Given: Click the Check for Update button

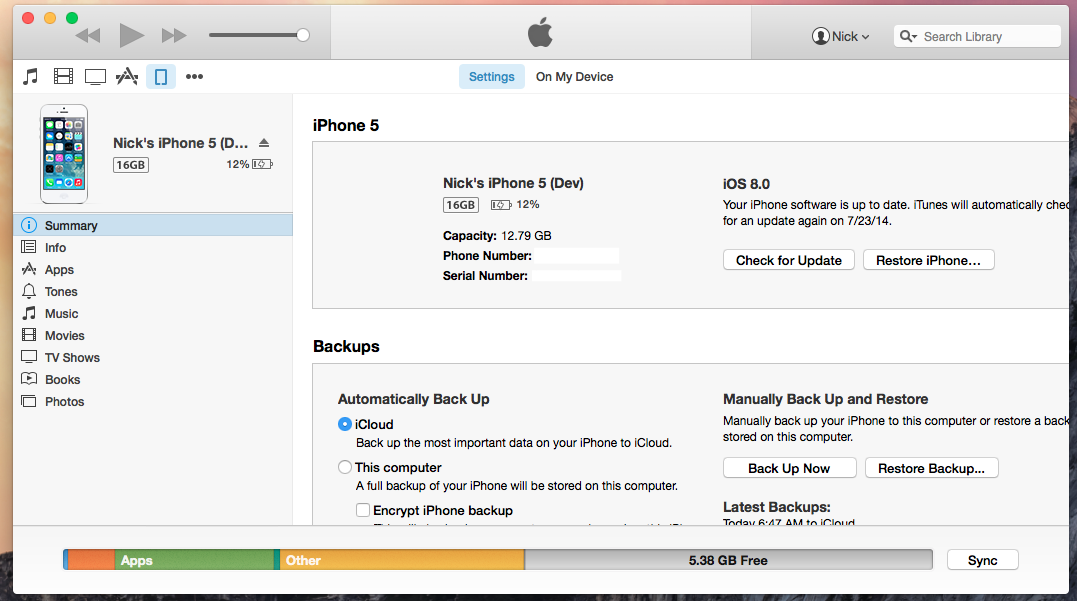Looking at the screenshot, I should tap(789, 260).
